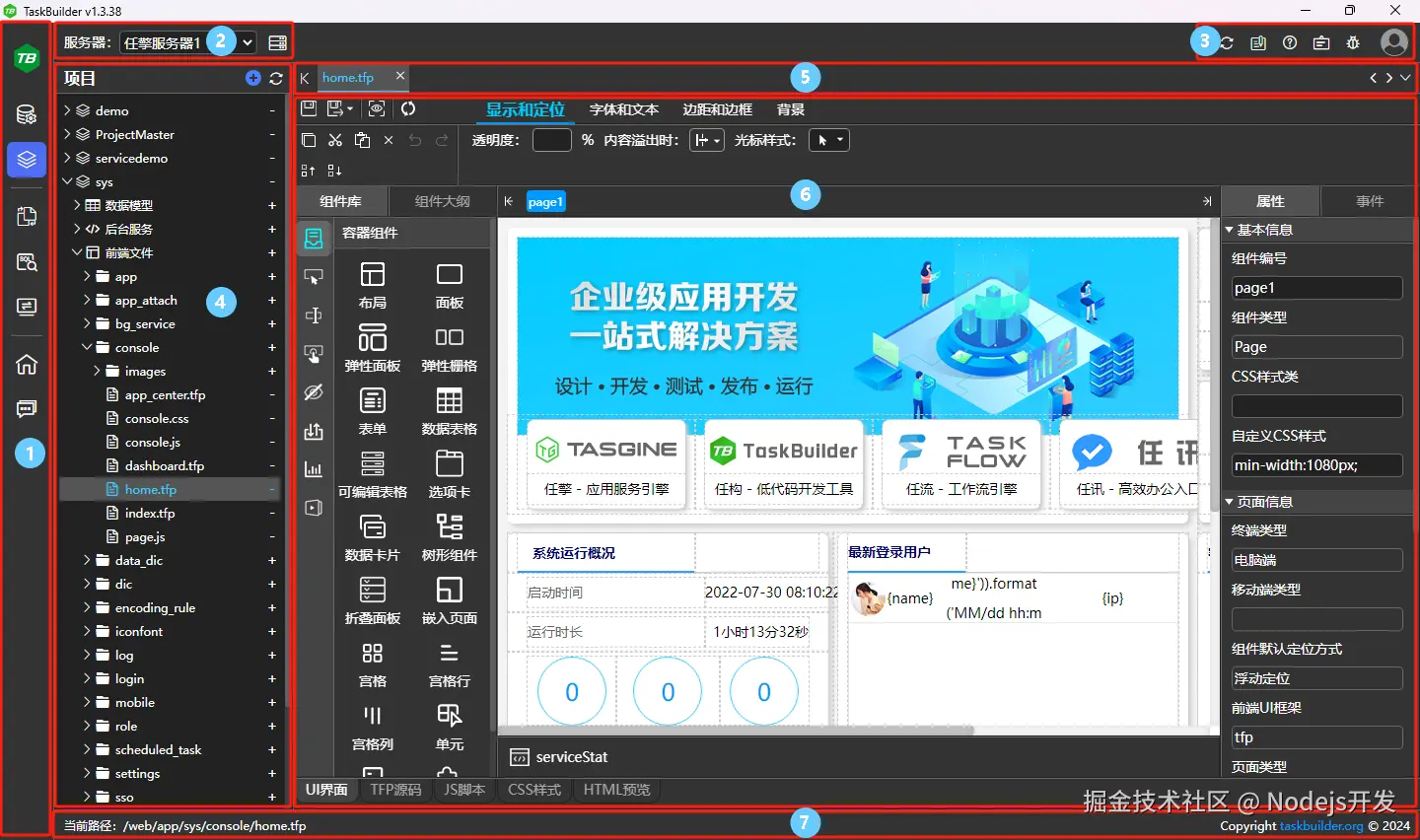Switch to the TFP源码 tab at the bottom
This screenshot has height=840, width=1420.
[394, 789]
